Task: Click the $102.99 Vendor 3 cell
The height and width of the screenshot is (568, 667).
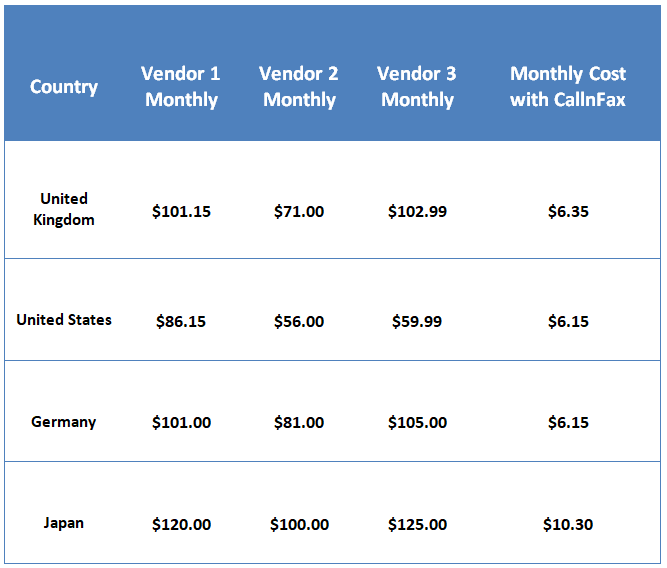Action: click(417, 211)
